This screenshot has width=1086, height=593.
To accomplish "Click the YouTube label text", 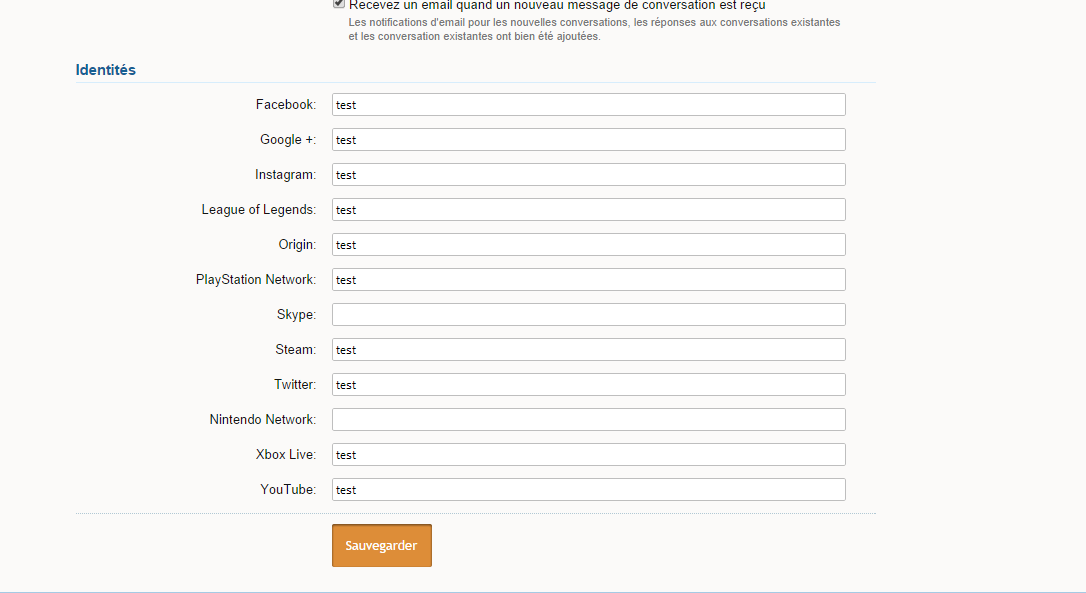I will 288,489.
